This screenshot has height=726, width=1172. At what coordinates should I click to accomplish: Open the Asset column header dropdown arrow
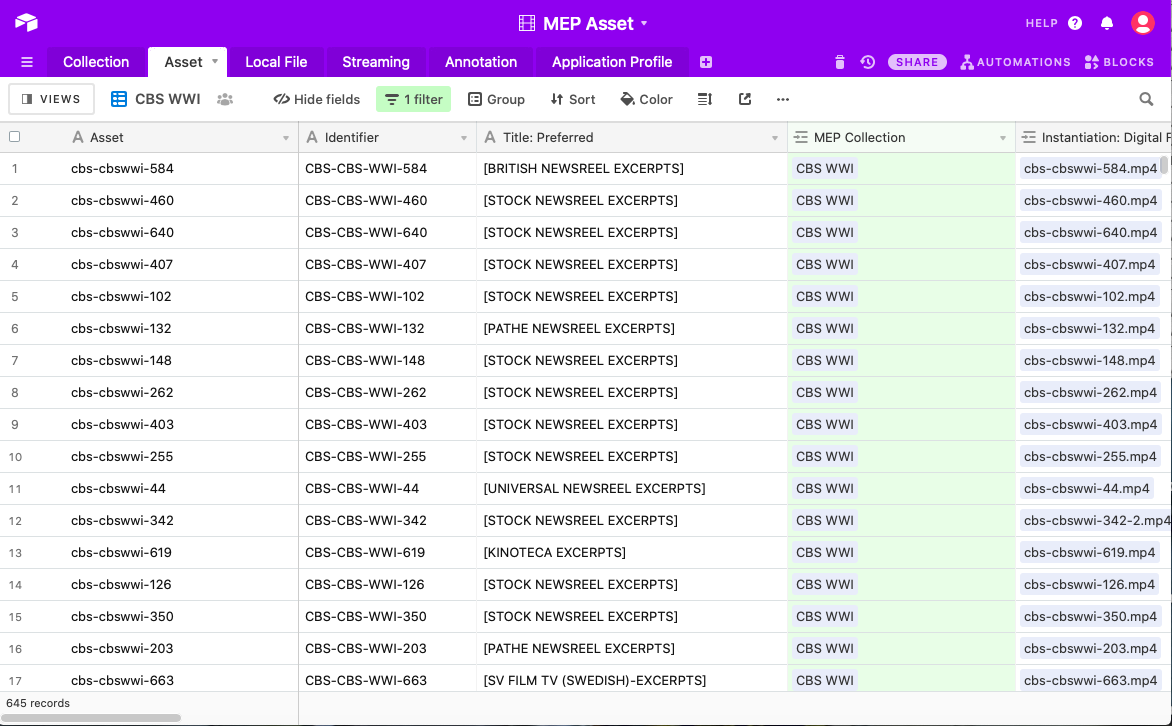coord(286,138)
